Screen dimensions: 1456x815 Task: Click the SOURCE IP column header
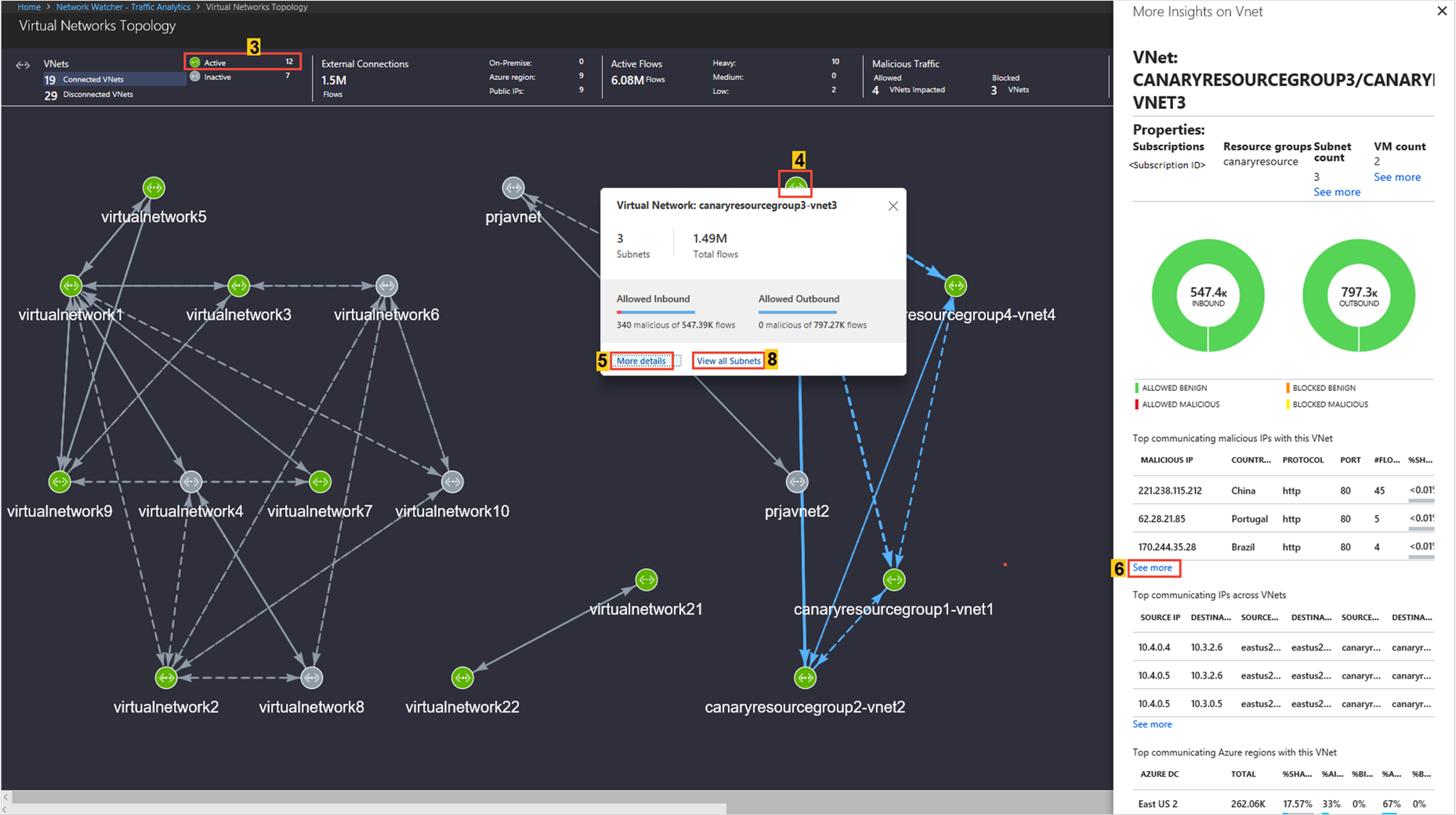1160,618
